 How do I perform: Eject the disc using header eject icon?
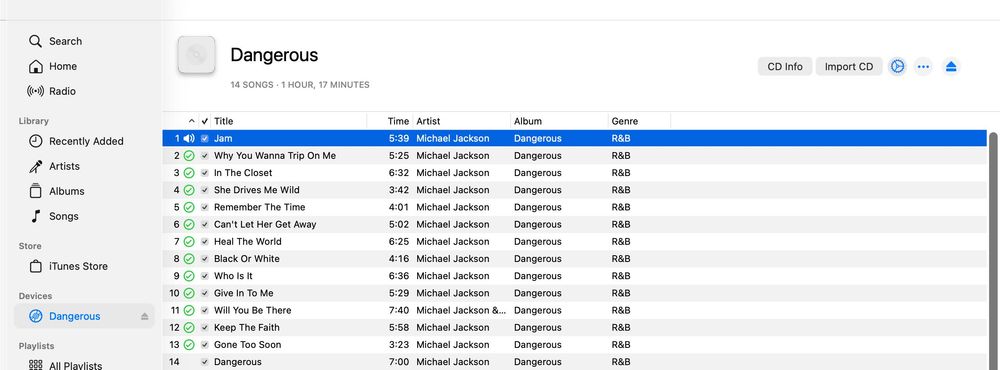point(951,66)
